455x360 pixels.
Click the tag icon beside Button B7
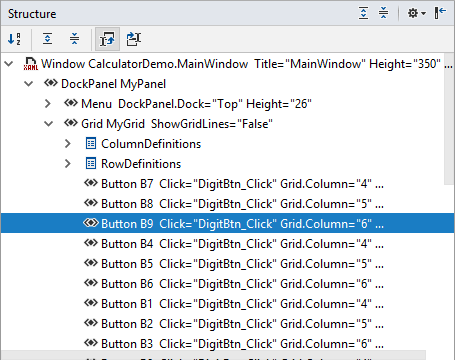coord(91,183)
